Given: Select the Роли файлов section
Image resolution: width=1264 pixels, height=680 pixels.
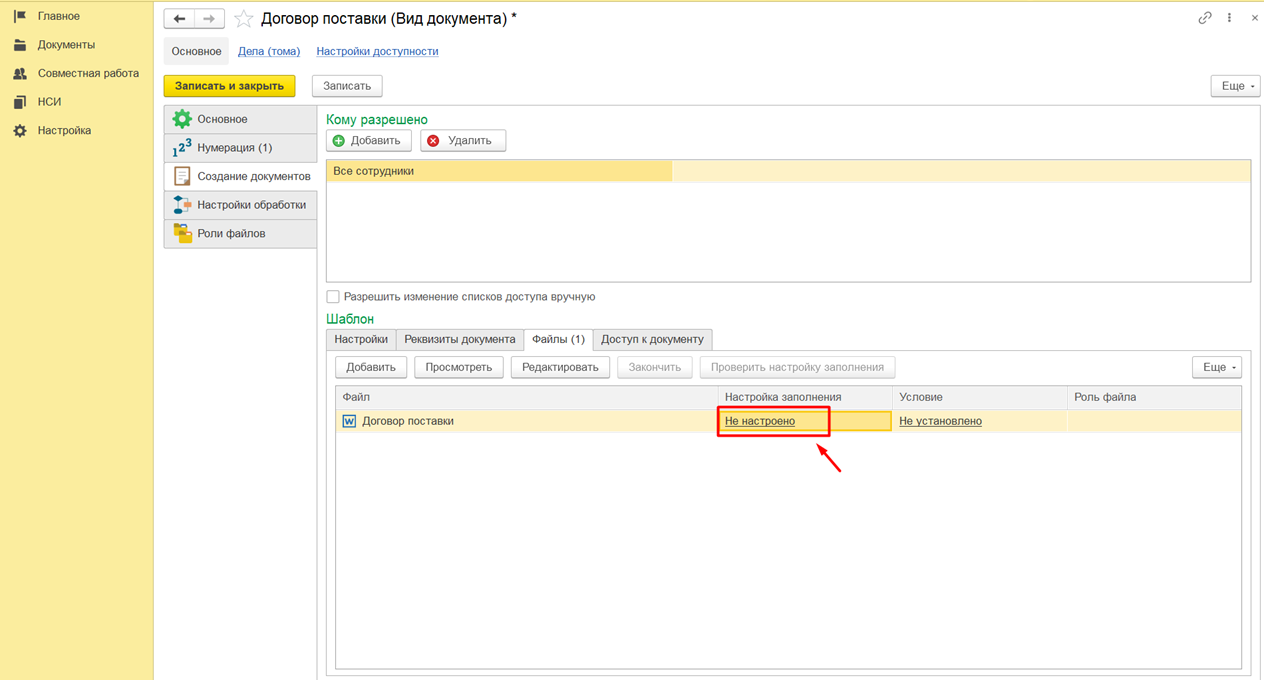Looking at the screenshot, I should point(240,233).
